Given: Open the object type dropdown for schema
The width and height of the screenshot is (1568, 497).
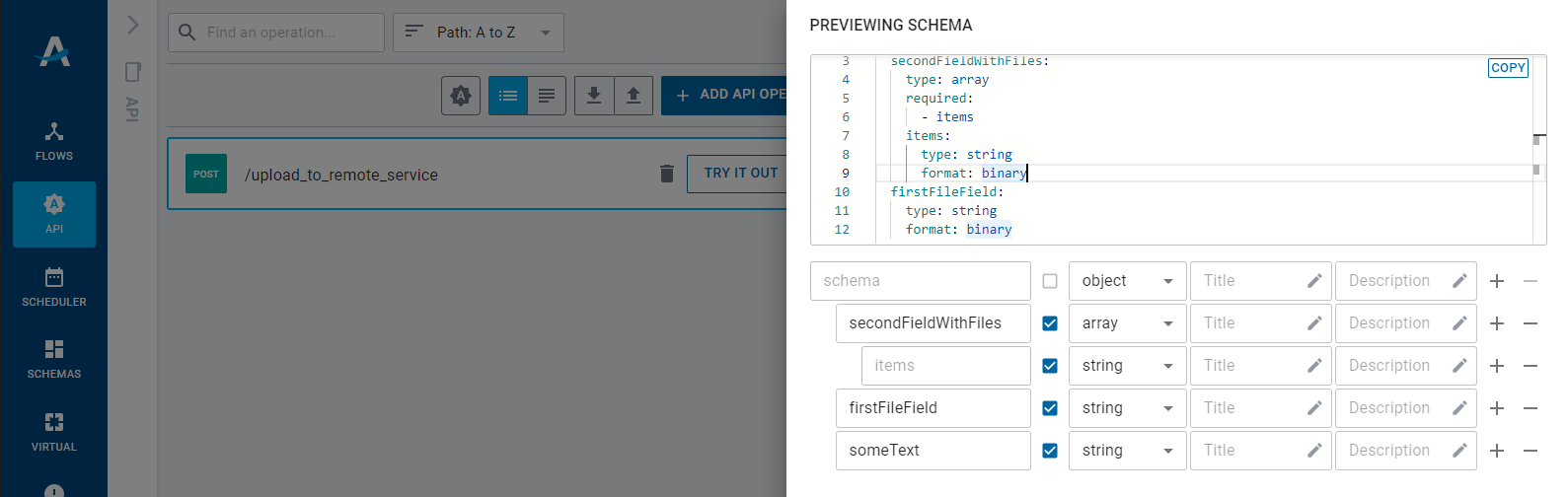Looking at the screenshot, I should (x=1127, y=281).
